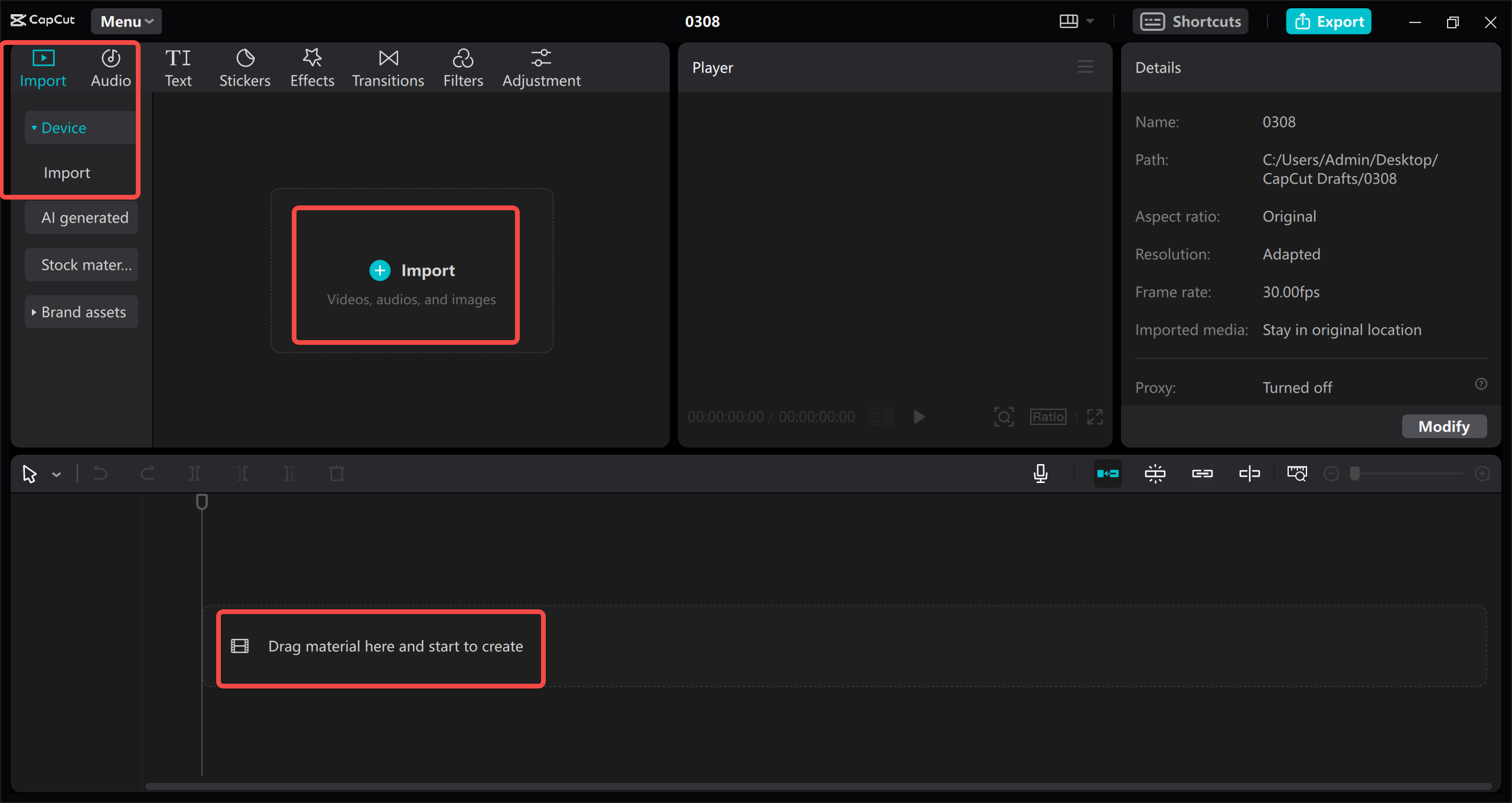Click the Undo icon

point(100,474)
